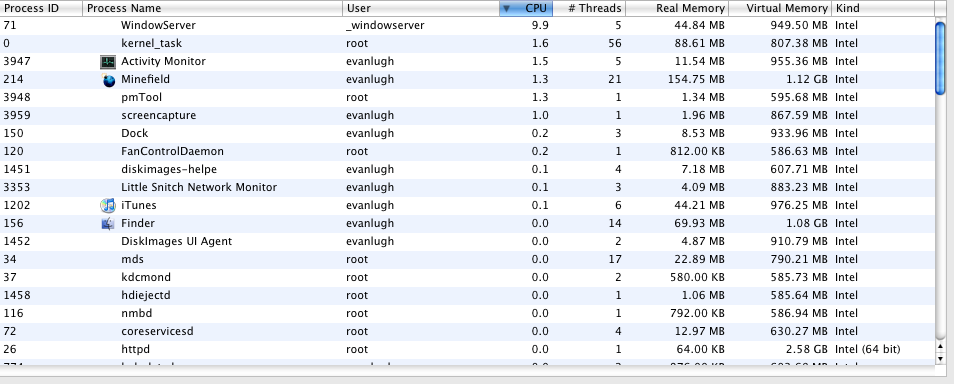
Task: Click the Minefield globe icon
Action: [x=108, y=80]
